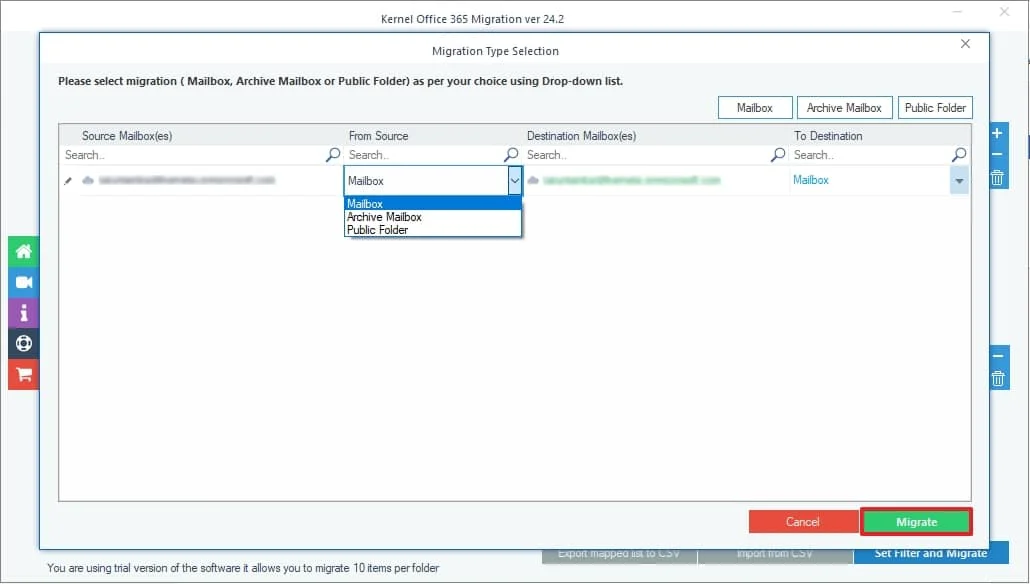Close the Migration Type Selection dialog
The width and height of the screenshot is (1030, 584).
click(x=965, y=44)
